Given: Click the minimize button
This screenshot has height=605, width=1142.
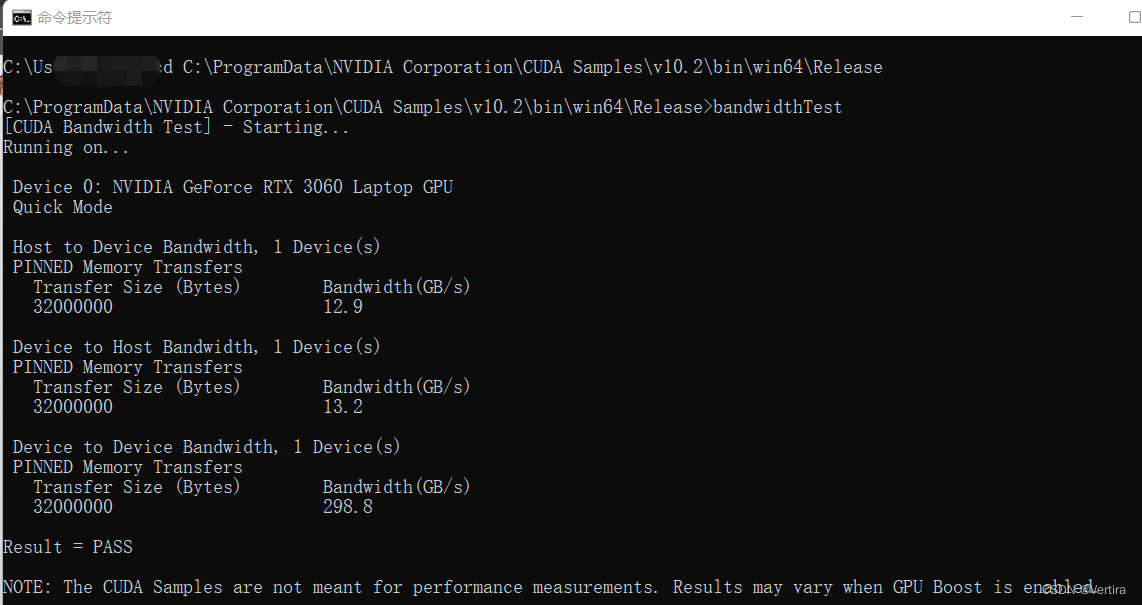Looking at the screenshot, I should [x=1077, y=16].
